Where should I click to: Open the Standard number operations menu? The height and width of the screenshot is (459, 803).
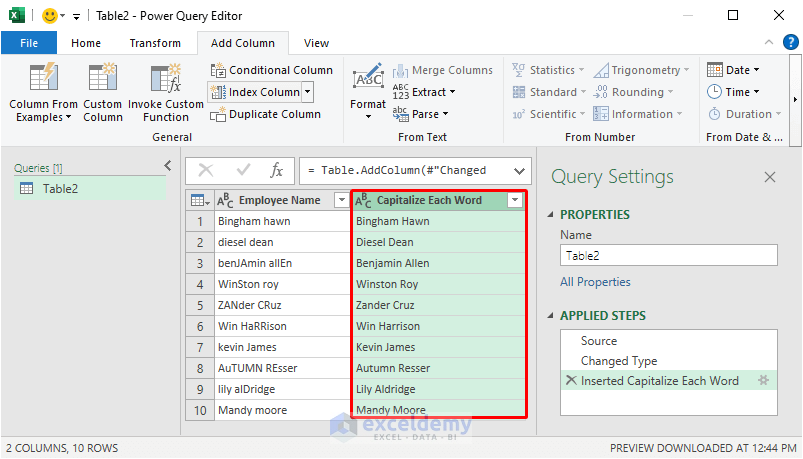[549, 92]
